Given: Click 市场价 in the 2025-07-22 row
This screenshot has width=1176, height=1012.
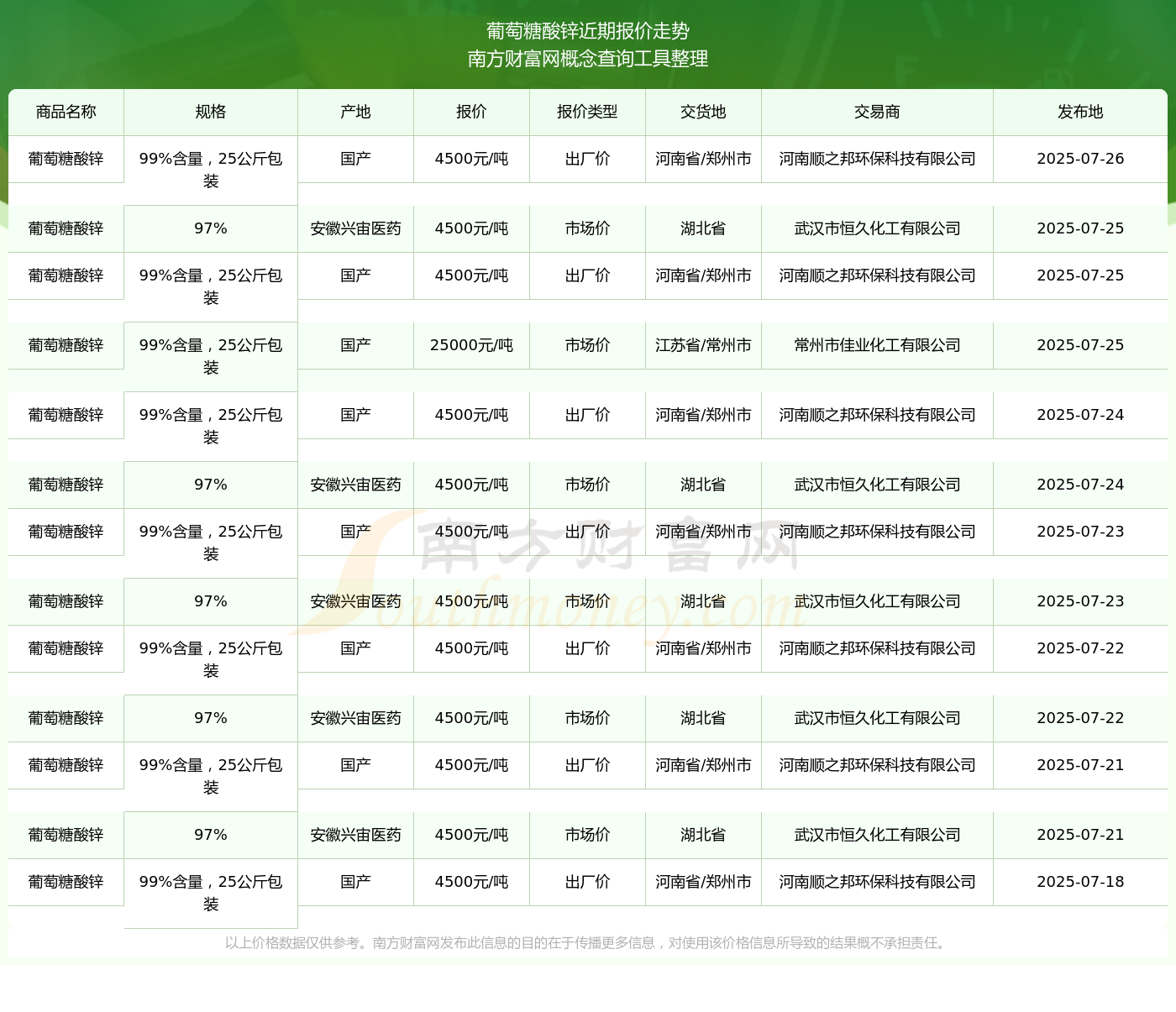Looking at the screenshot, I should 587,718.
